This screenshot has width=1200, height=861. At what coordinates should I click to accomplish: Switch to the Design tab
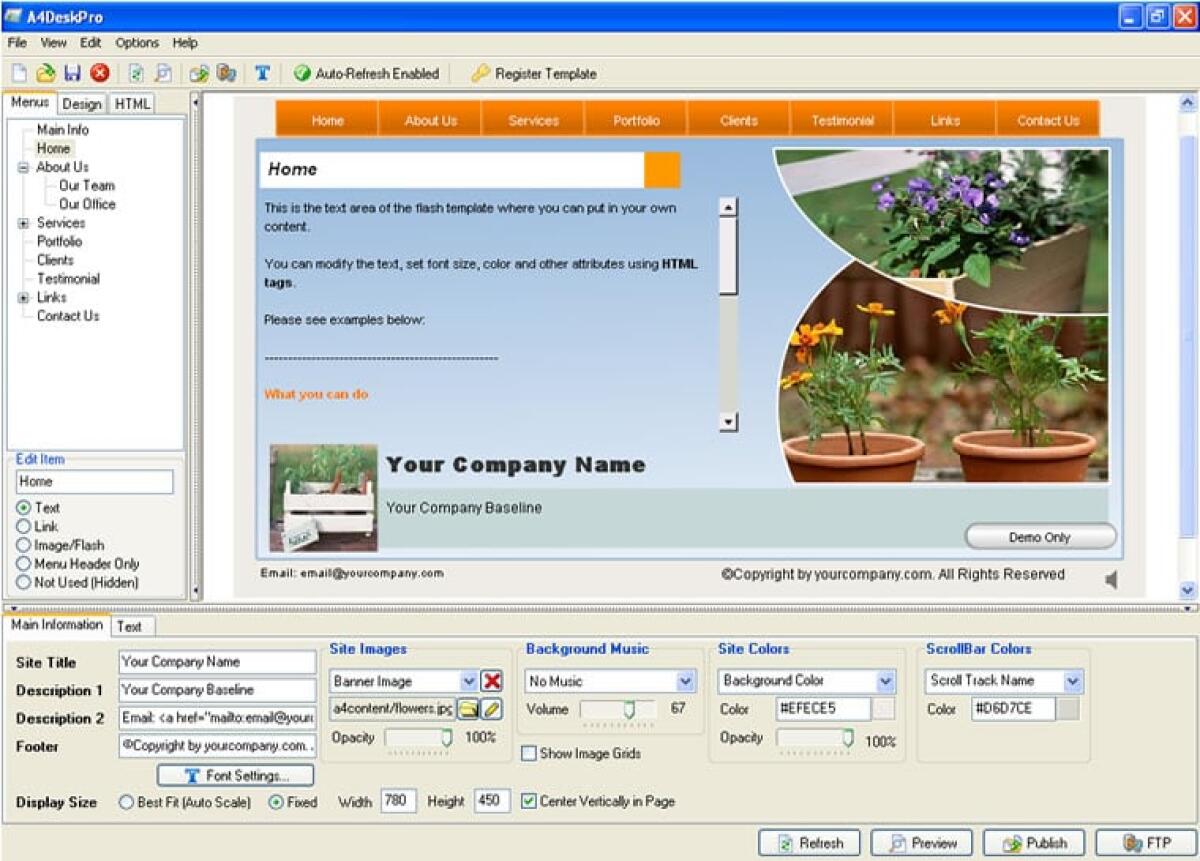[82, 103]
